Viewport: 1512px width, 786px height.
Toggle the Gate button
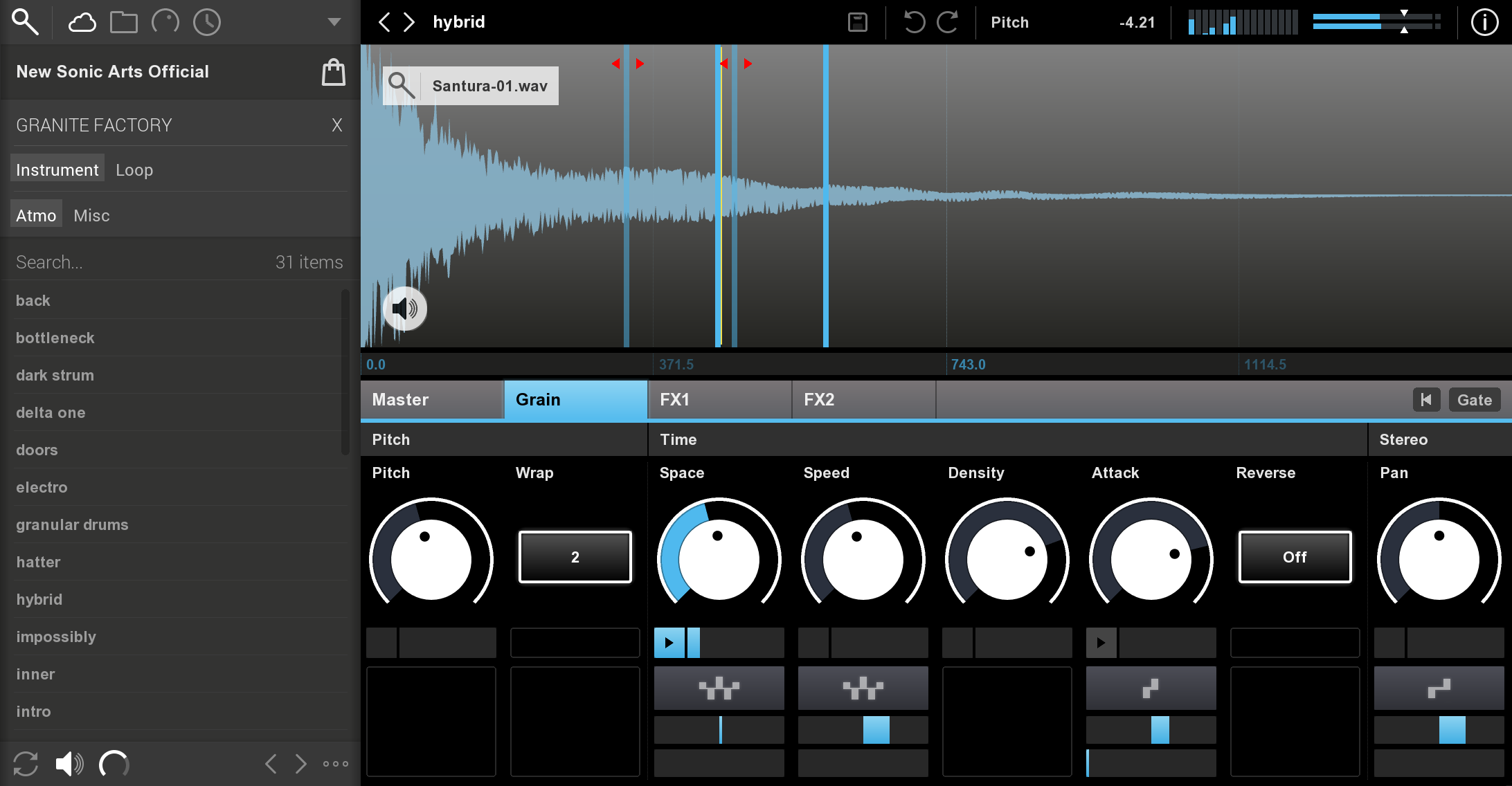coord(1475,399)
